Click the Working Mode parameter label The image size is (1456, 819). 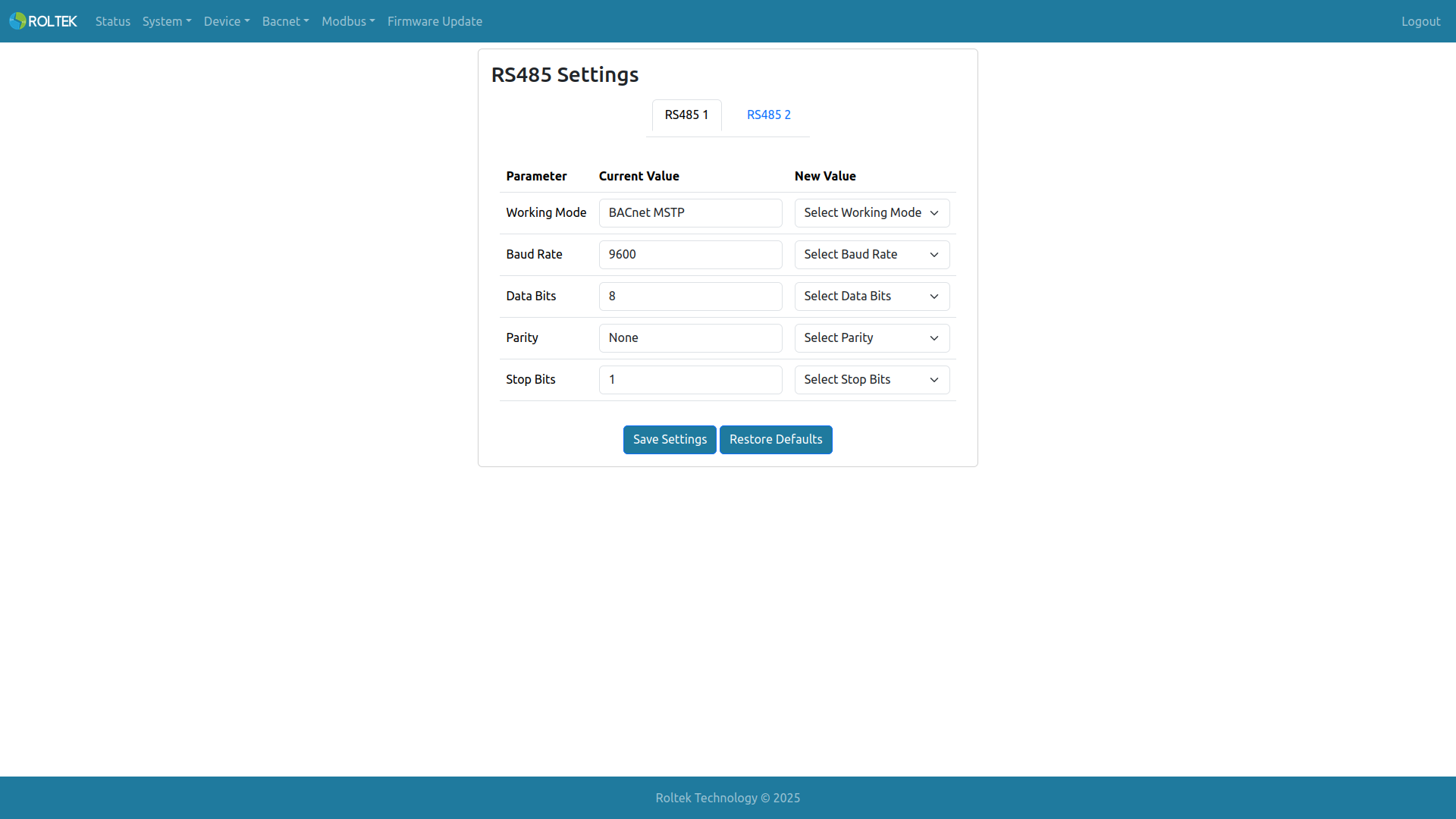point(546,212)
